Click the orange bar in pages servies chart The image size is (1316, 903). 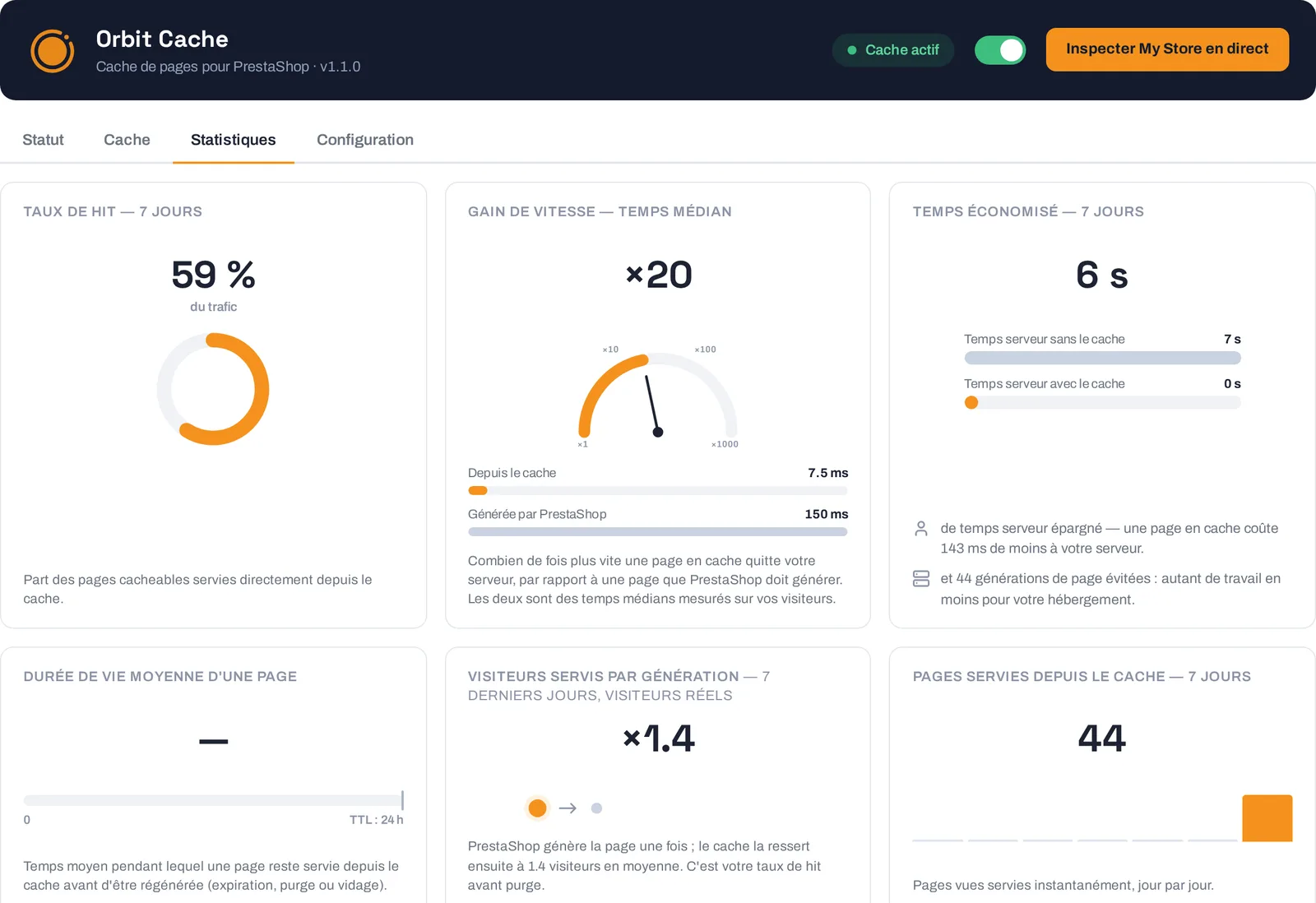[x=1267, y=818]
